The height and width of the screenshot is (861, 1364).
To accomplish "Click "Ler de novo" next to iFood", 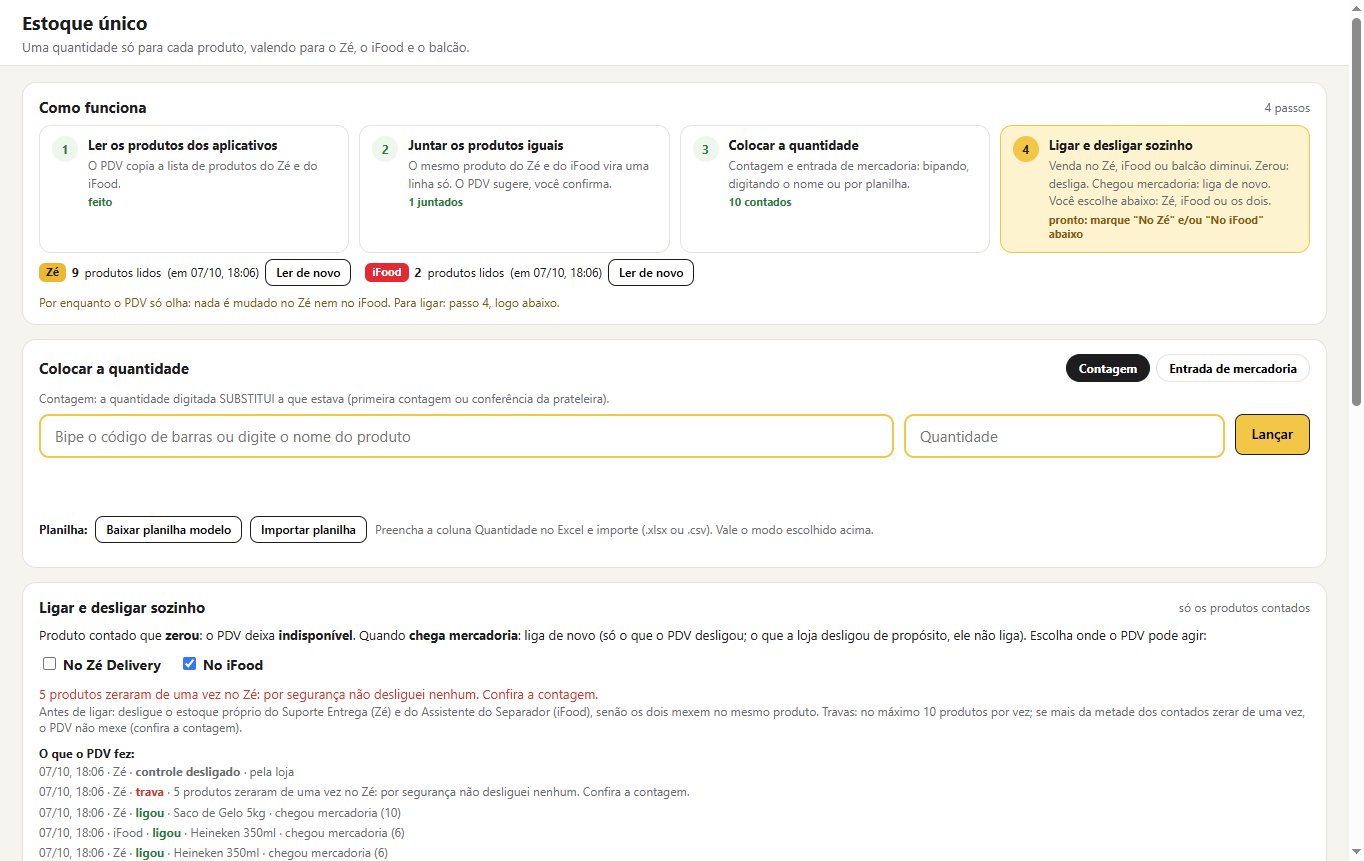I will tap(651, 272).
